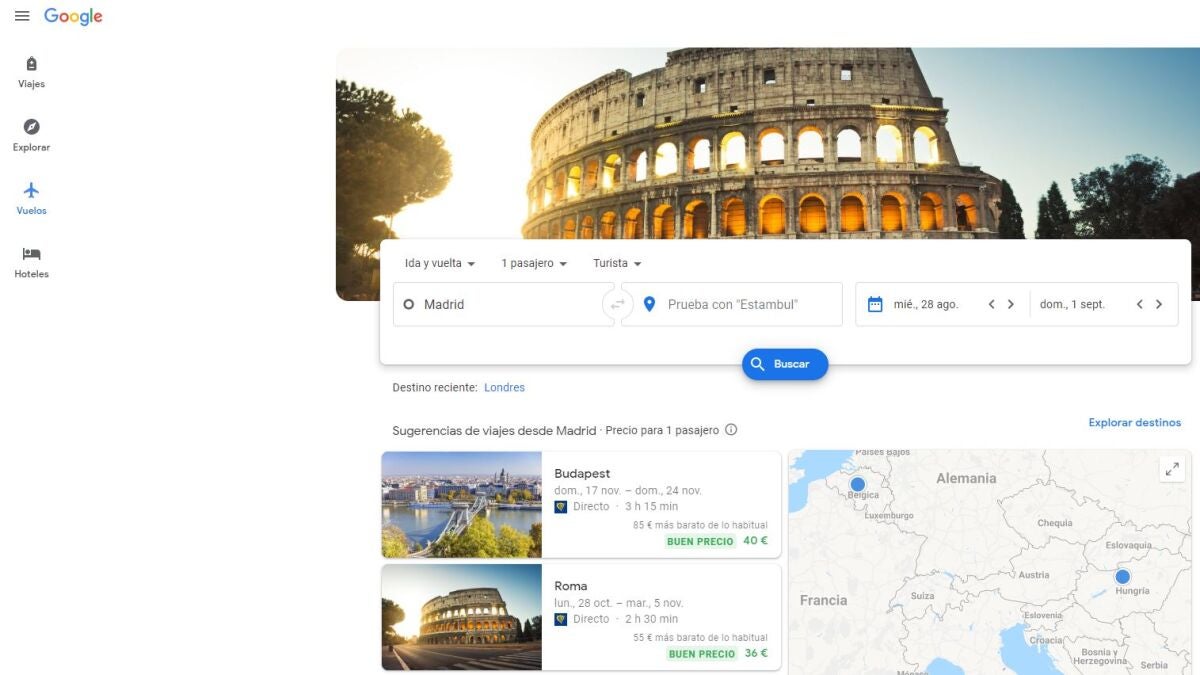Go to the Hoteles section
The width and height of the screenshot is (1200, 675).
(31, 262)
